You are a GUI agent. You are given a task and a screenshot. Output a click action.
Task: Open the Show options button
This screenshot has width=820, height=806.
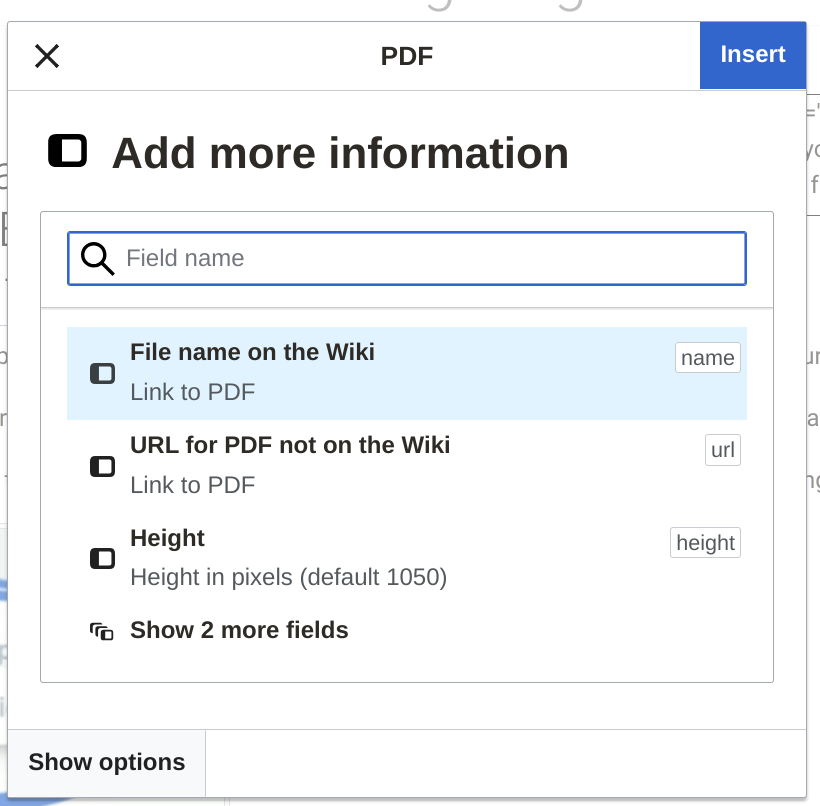point(107,762)
